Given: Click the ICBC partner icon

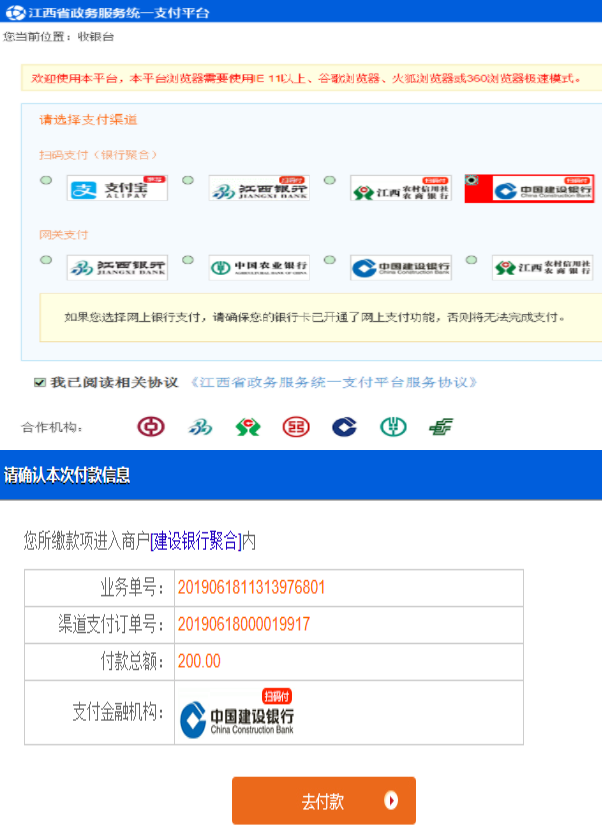Looking at the screenshot, I should (x=296, y=427).
